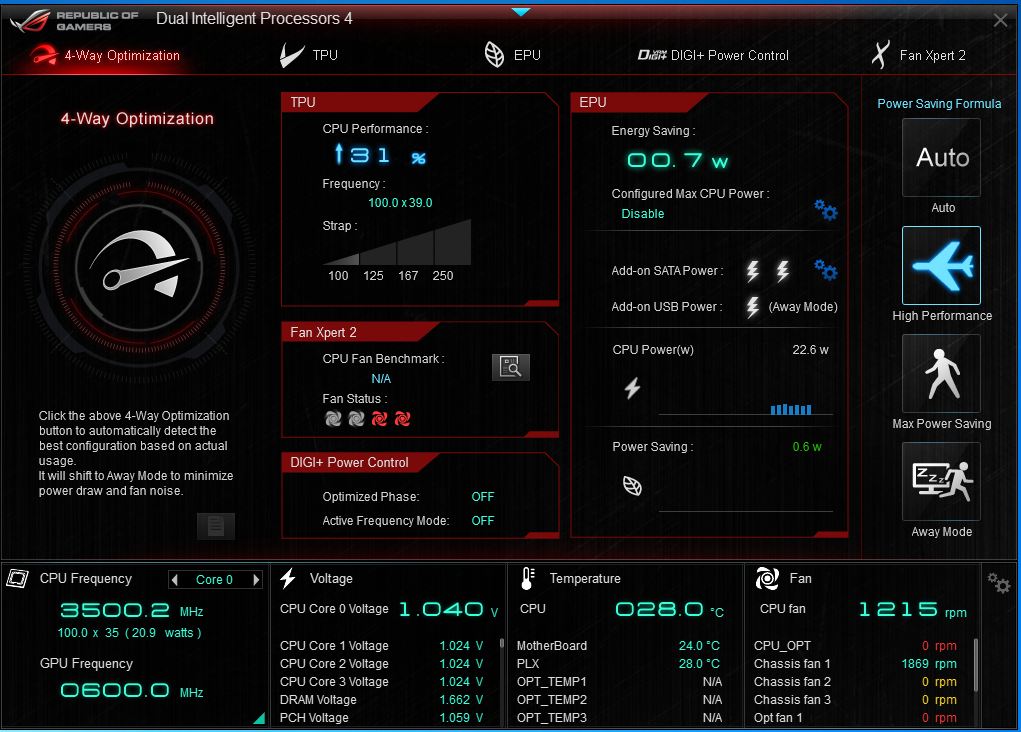
Task: Open the Fan Xpert 2 panel header
Action: click(x=359, y=332)
